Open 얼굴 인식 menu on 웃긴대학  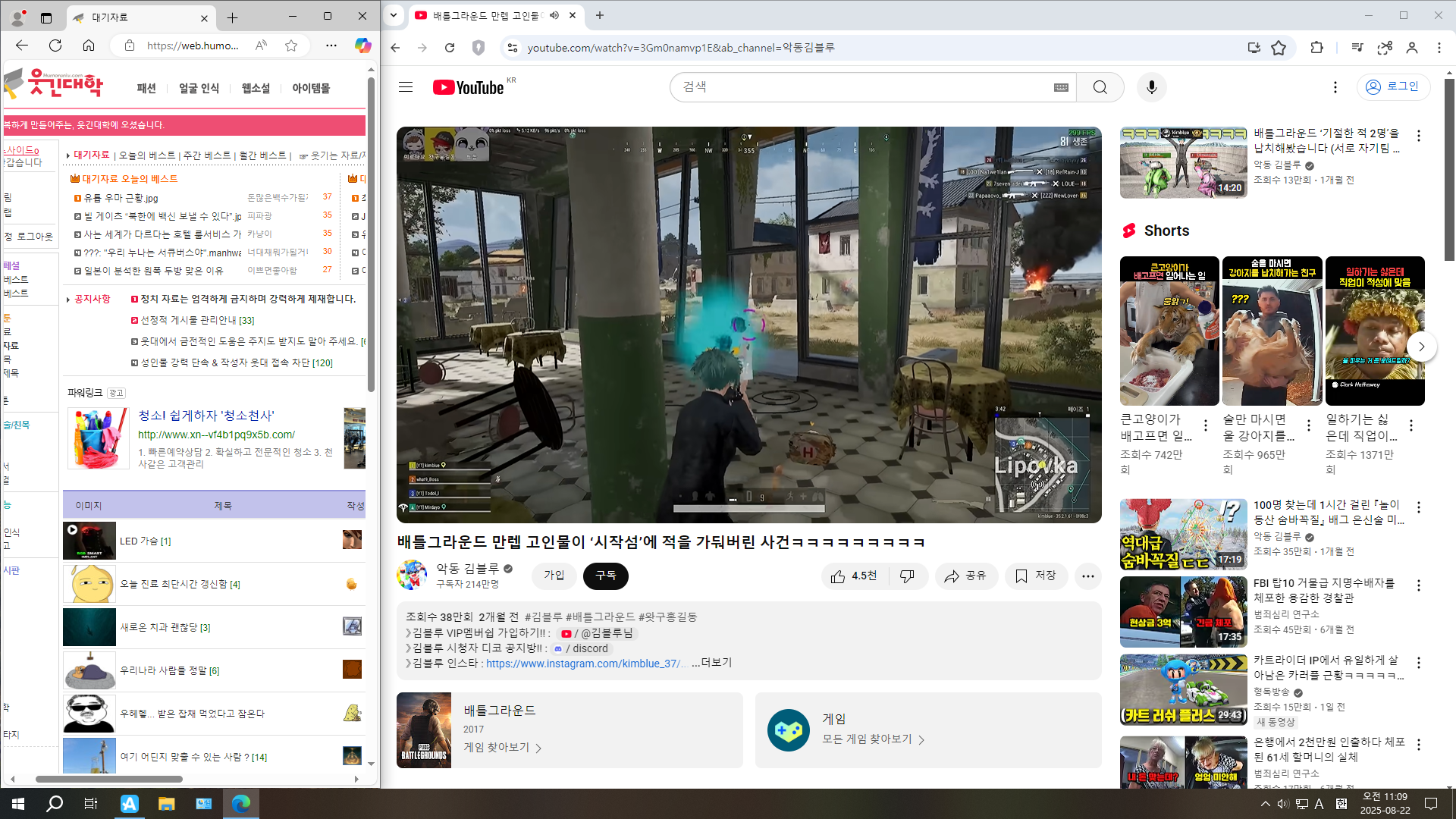point(199,89)
